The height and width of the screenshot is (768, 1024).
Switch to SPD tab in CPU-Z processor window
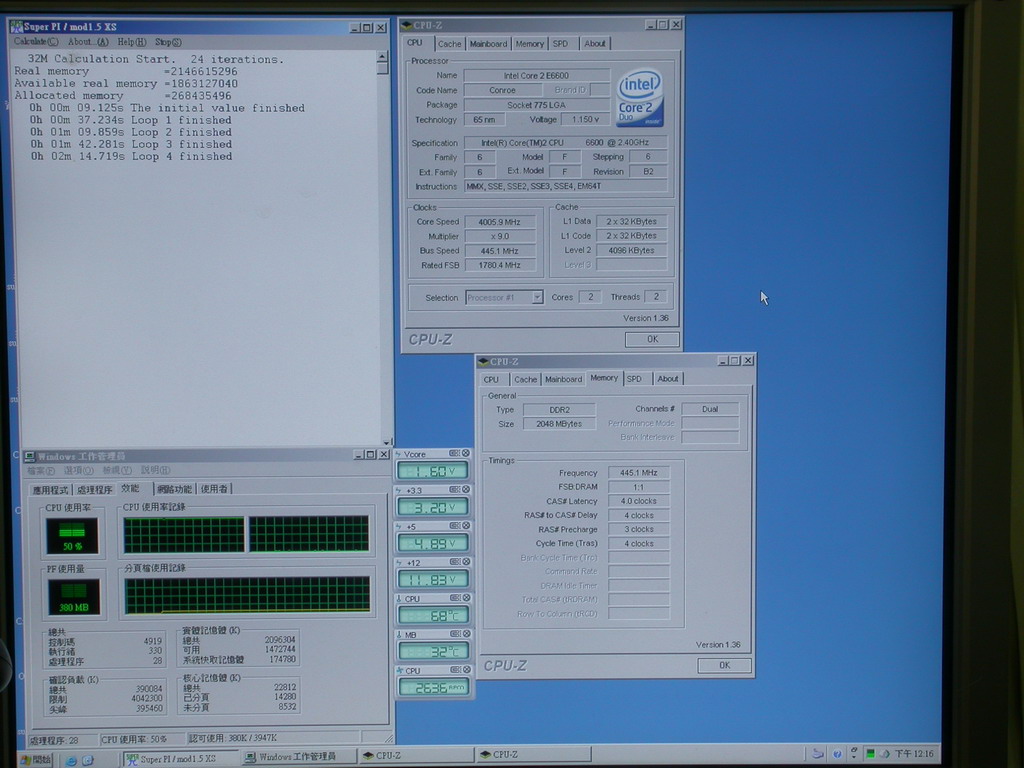coord(561,43)
